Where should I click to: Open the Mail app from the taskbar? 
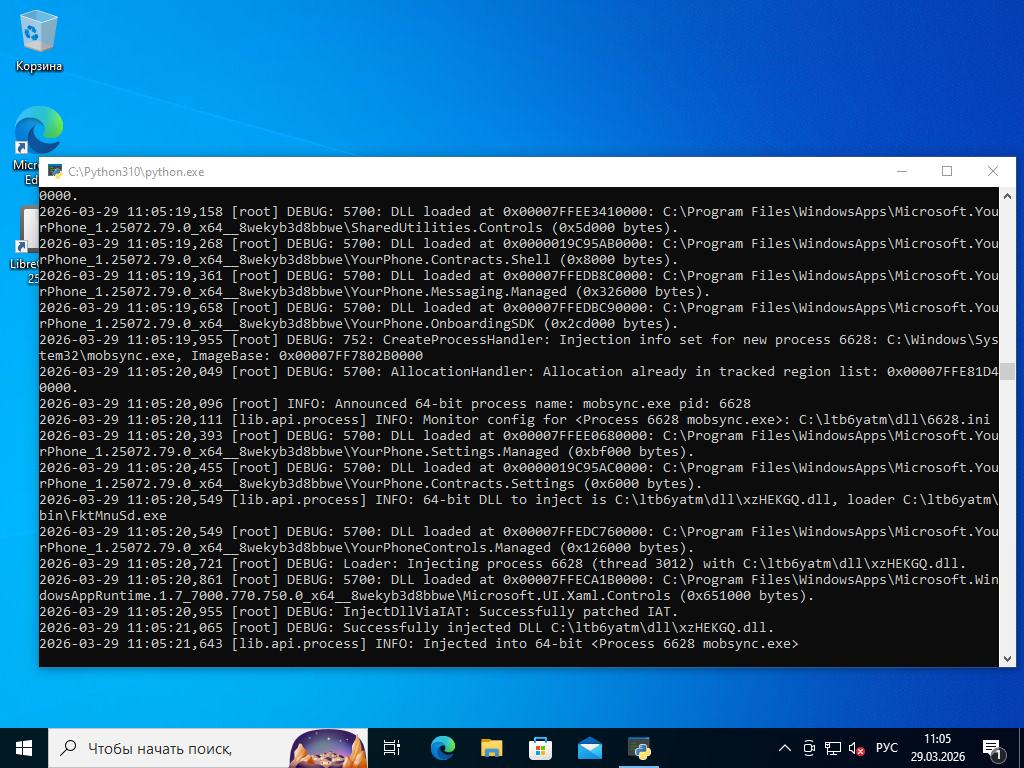[x=589, y=747]
